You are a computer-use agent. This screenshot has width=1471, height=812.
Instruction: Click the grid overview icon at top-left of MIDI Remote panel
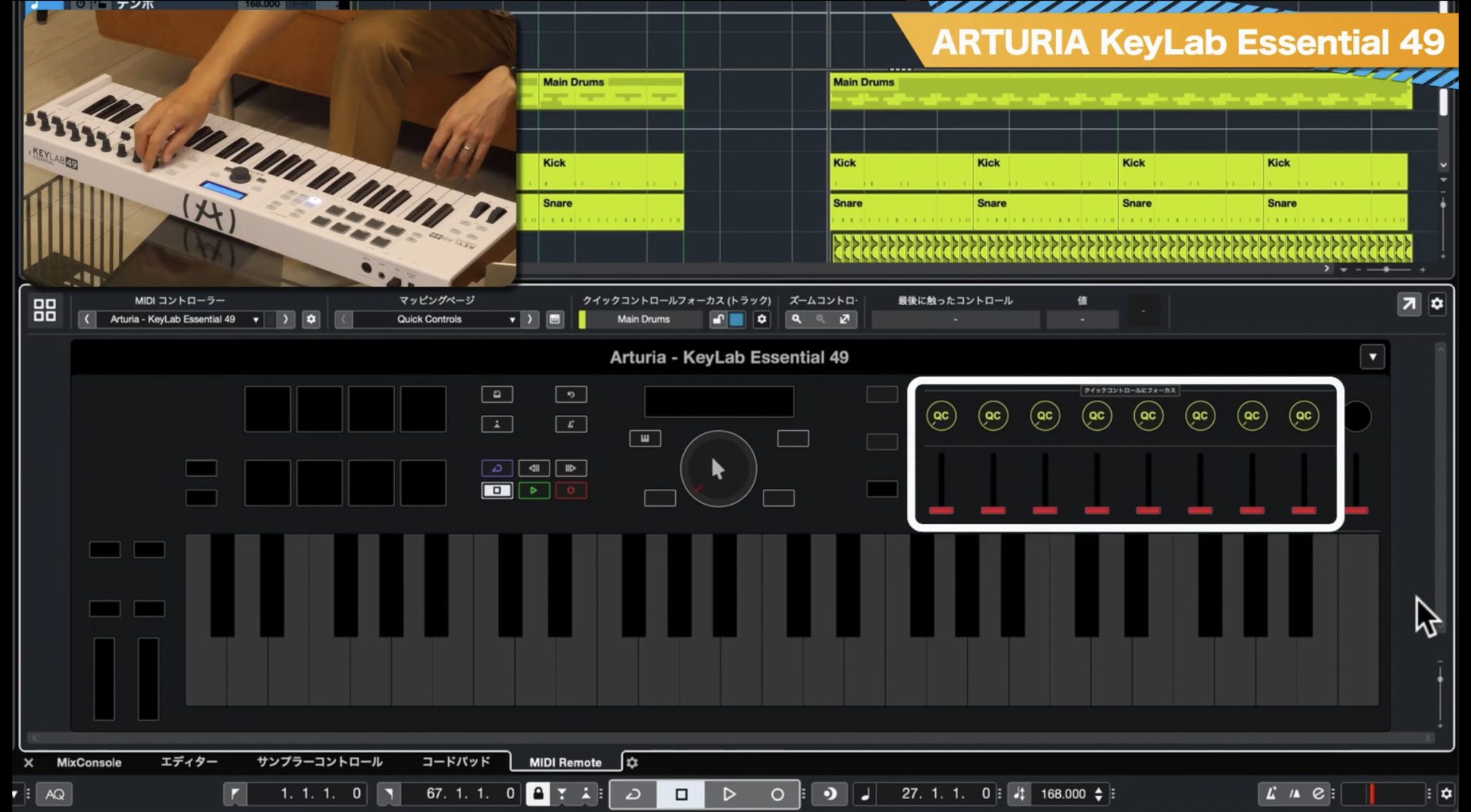[45, 311]
